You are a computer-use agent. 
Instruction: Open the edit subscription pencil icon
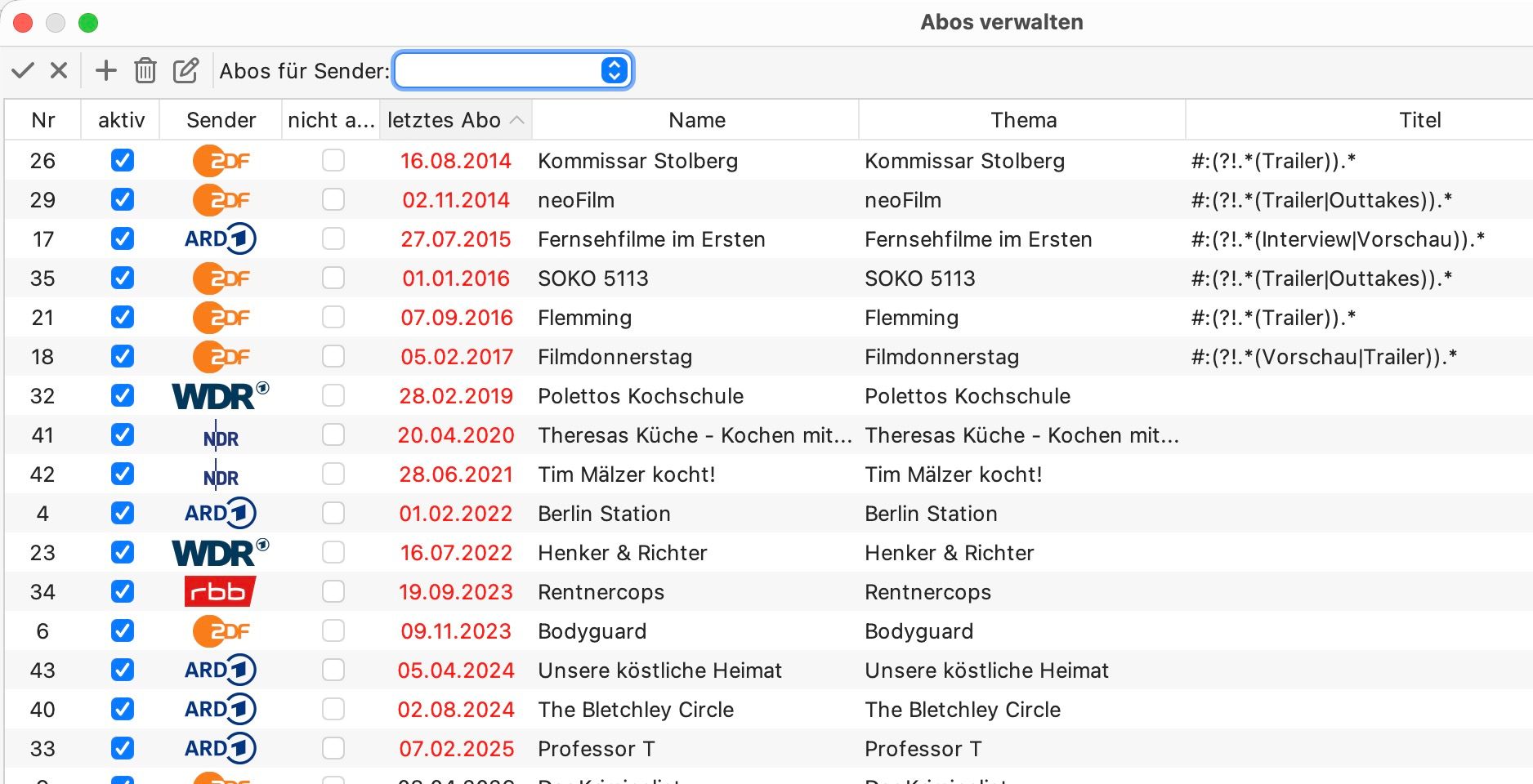186,71
